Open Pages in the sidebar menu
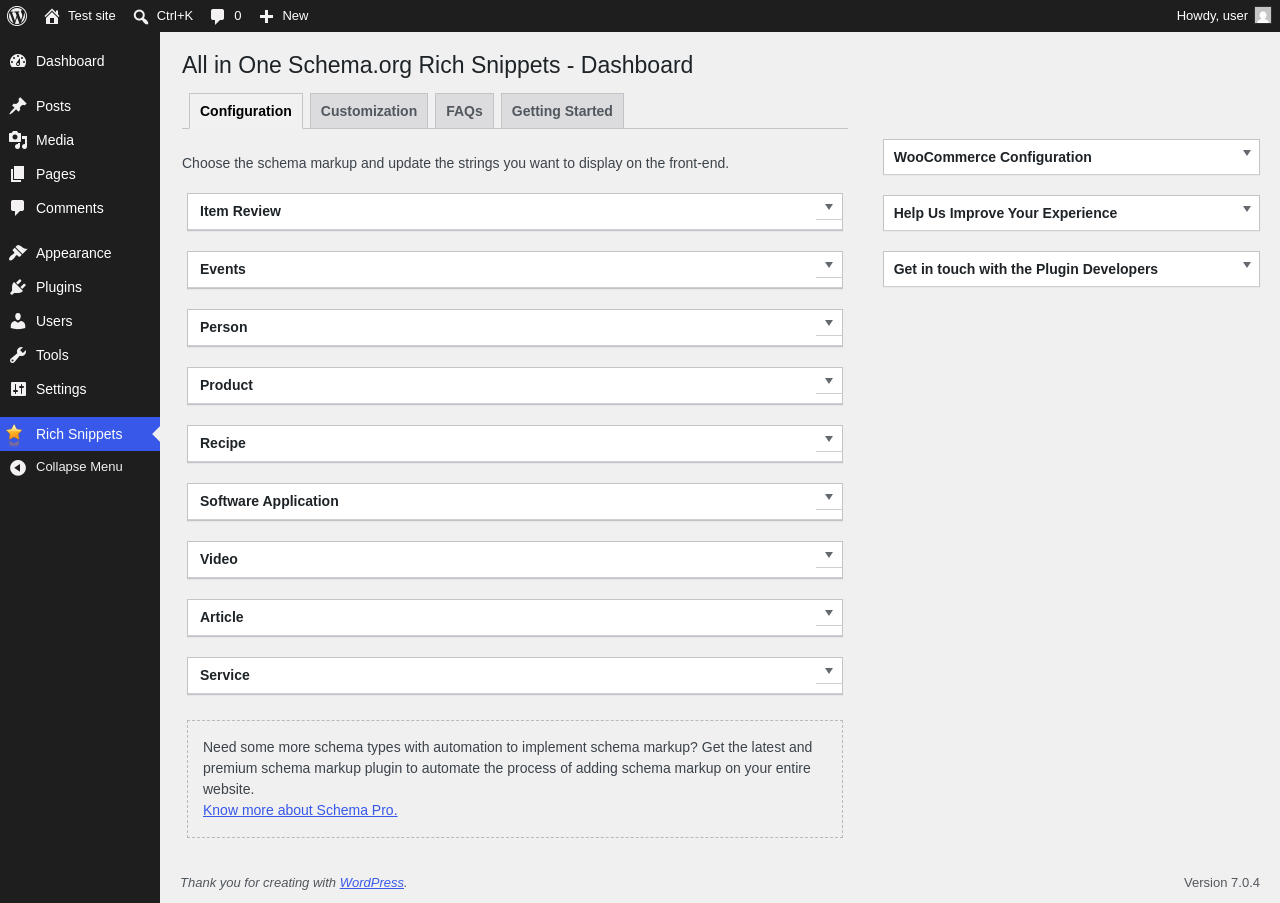 point(80,174)
